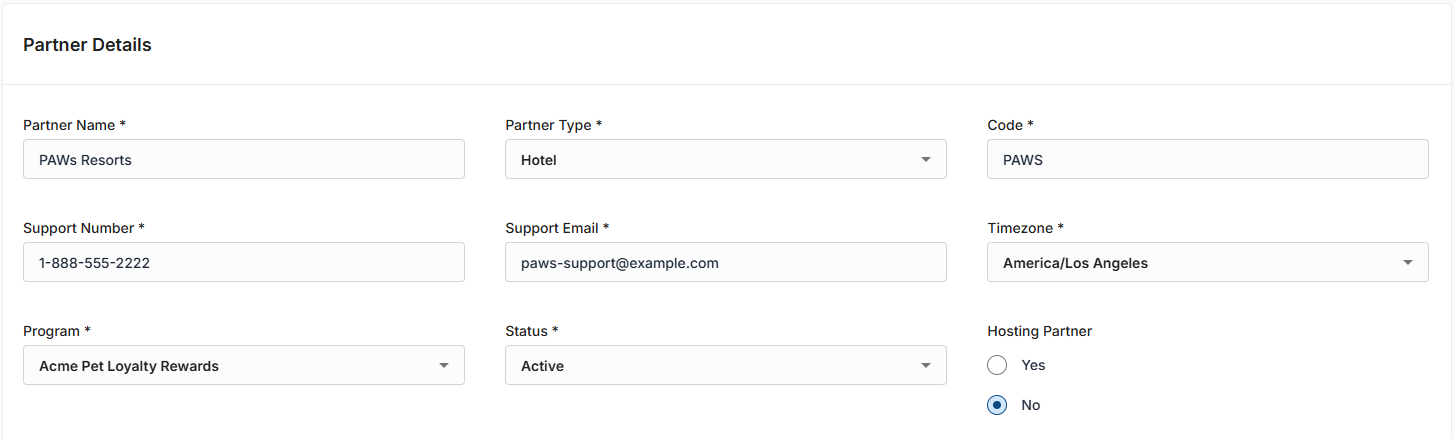Click the Program dropdown arrow icon
Image resolution: width=1455 pixels, height=439 pixels.
(x=444, y=365)
